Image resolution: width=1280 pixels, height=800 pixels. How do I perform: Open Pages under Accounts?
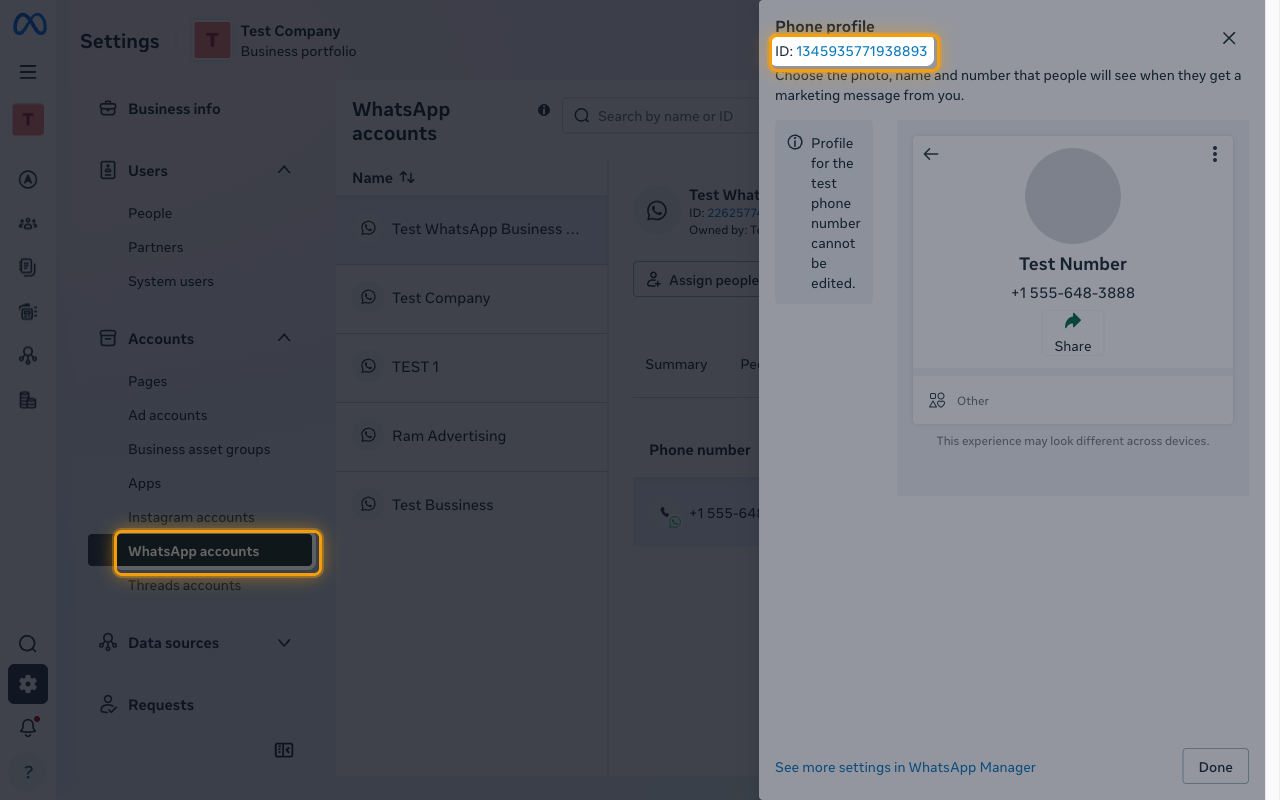tap(147, 381)
